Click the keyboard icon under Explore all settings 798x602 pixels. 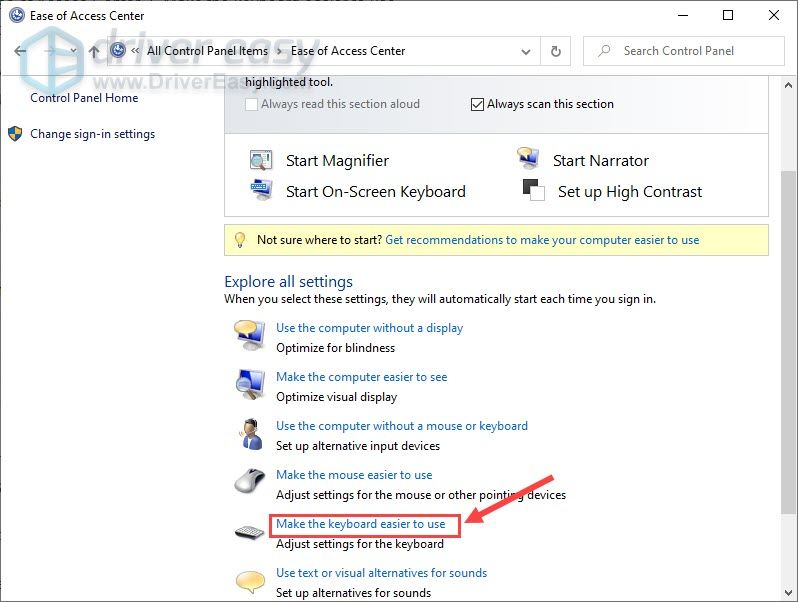point(249,532)
